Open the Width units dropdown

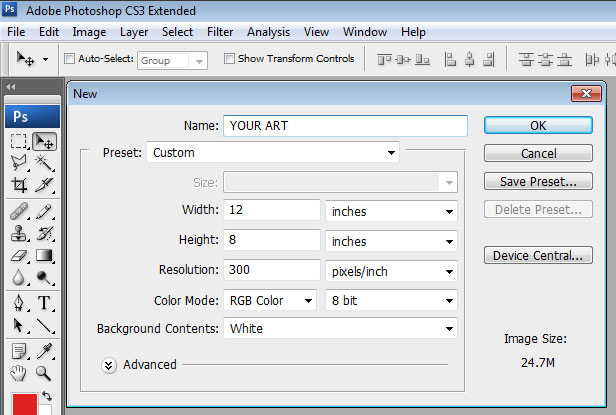click(x=391, y=211)
